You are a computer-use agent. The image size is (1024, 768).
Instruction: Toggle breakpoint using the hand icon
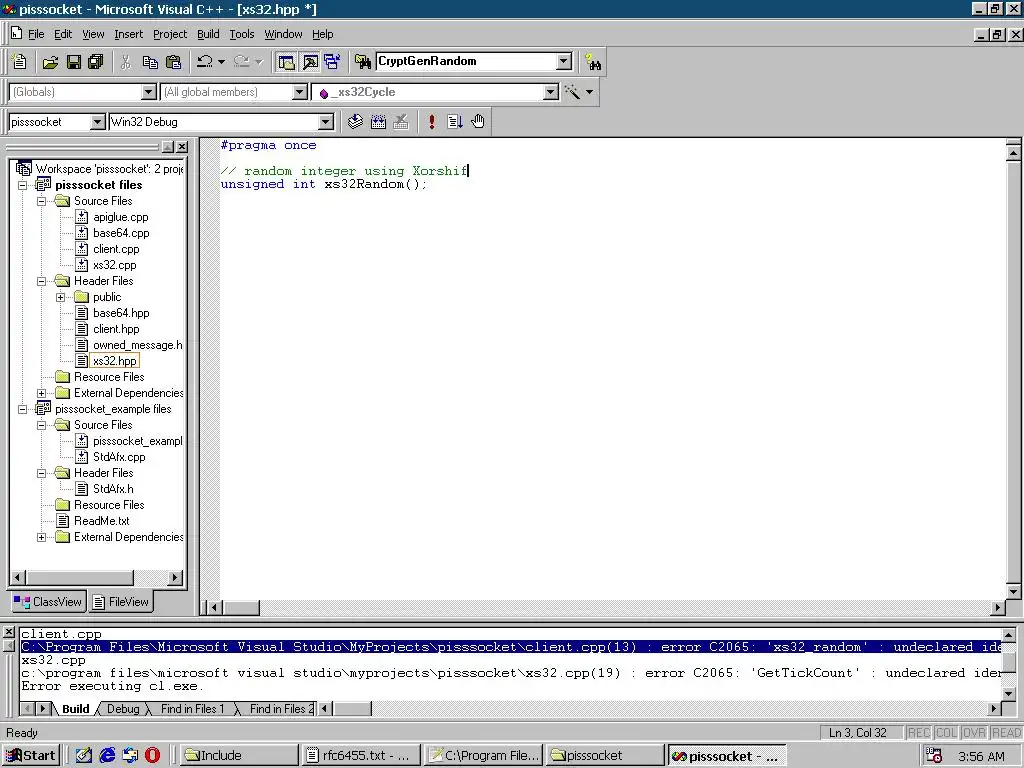(478, 121)
